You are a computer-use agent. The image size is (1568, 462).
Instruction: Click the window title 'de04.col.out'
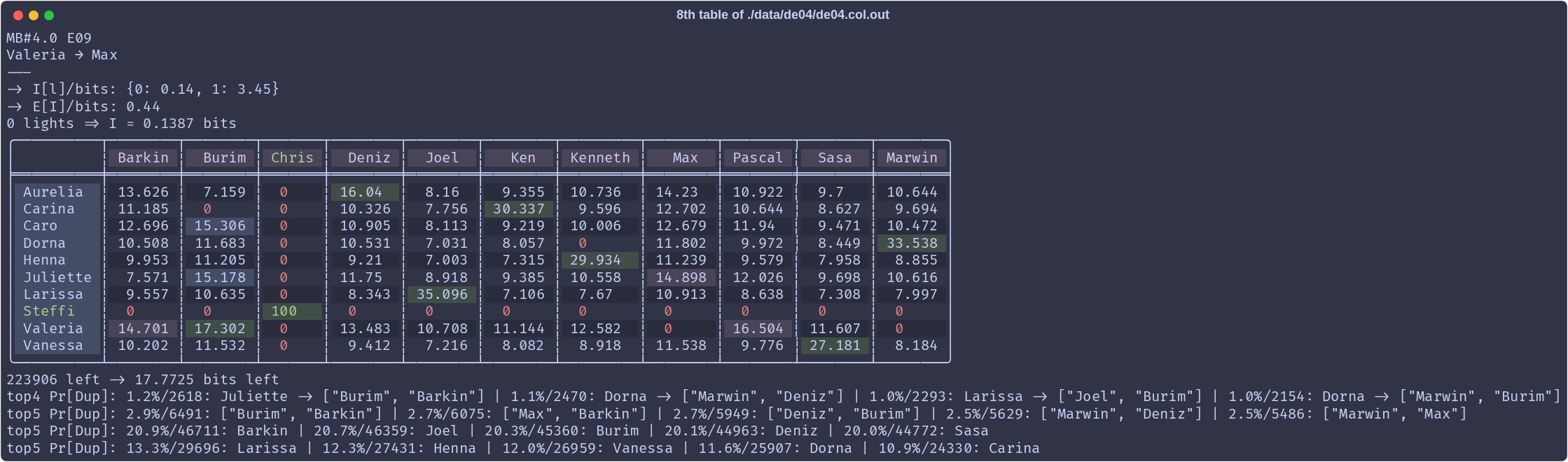782,15
